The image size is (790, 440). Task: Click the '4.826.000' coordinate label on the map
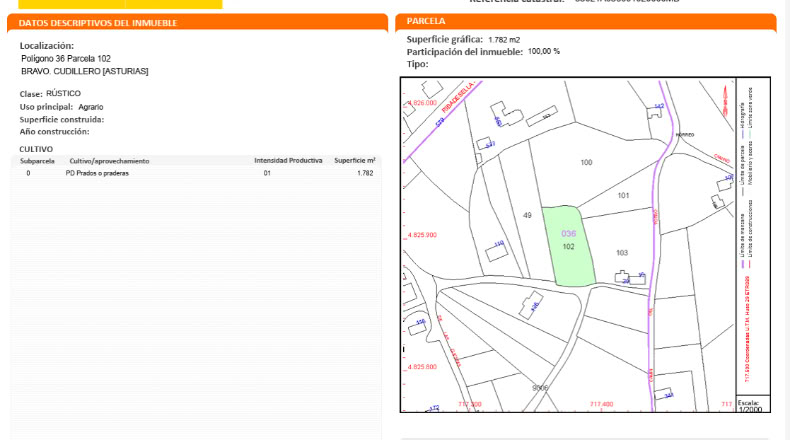pos(422,103)
